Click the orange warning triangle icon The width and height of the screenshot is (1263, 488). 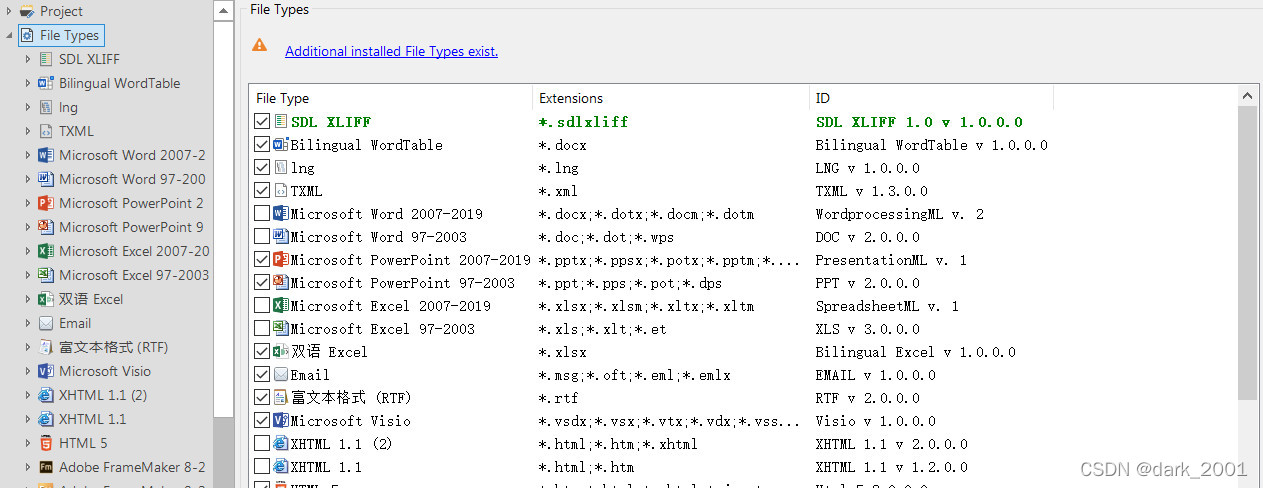coord(259,45)
